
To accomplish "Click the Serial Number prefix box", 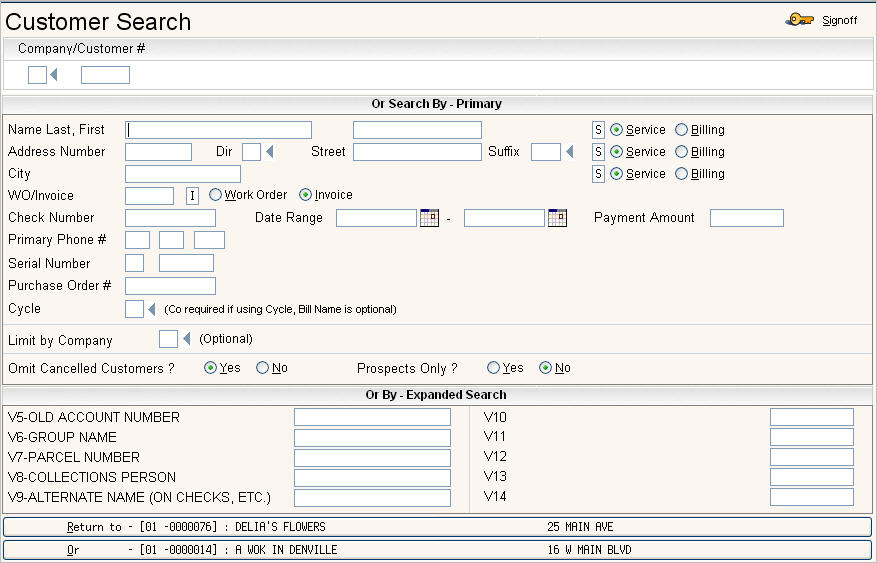I will [x=134, y=263].
